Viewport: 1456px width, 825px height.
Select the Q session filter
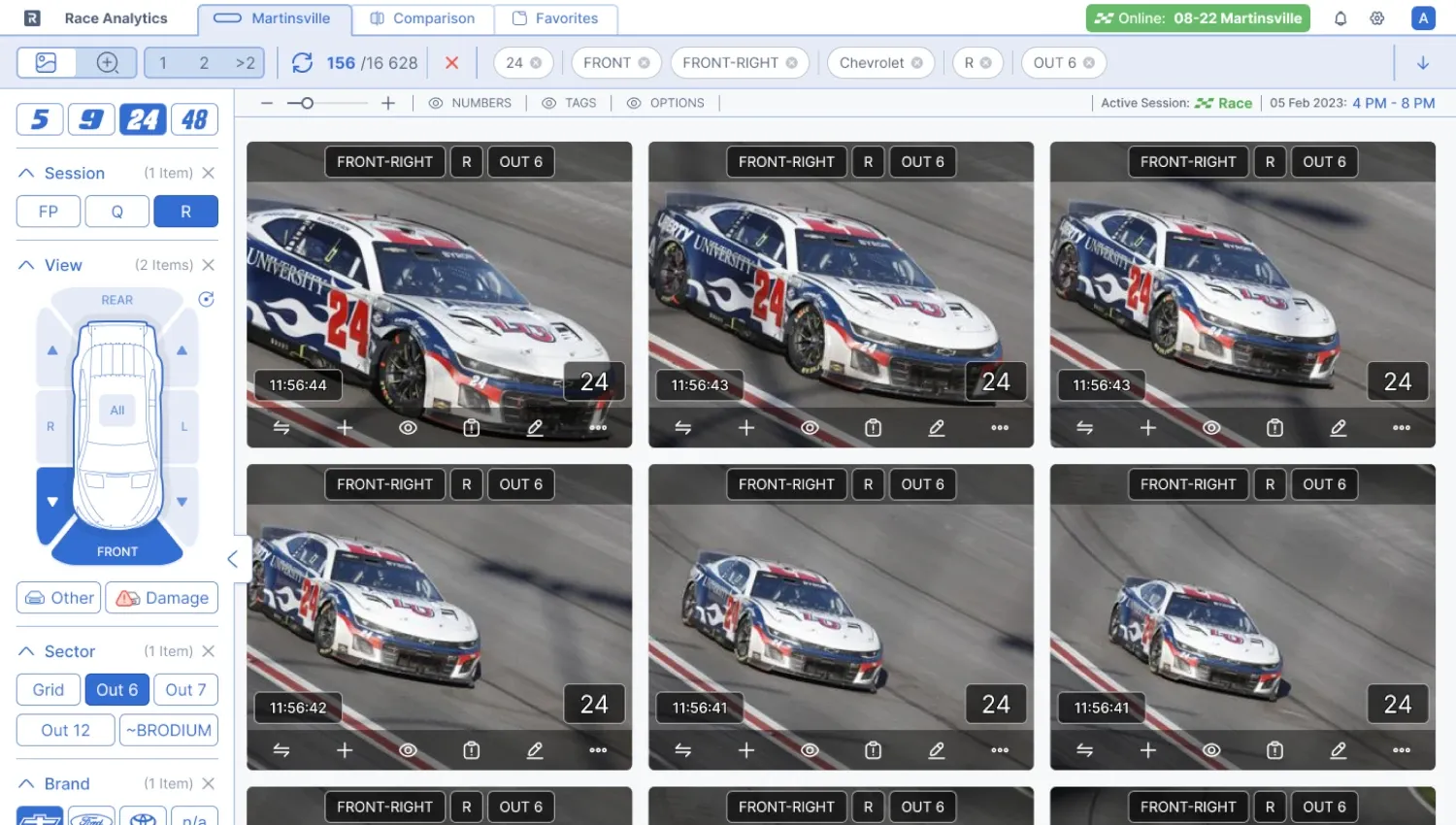pyautogui.click(x=117, y=212)
